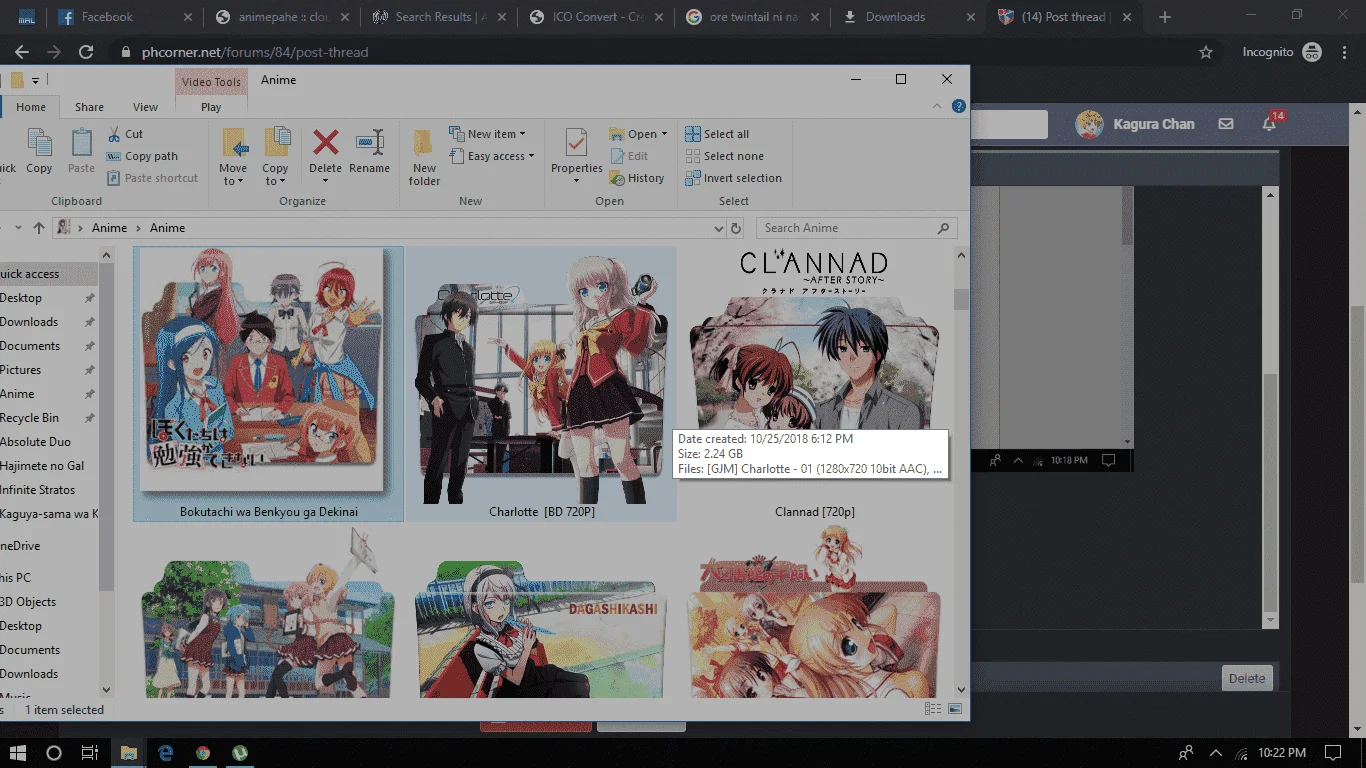This screenshot has width=1366, height=768.
Task: Open Infinite Stratos in navigation pane
Action: tap(37, 490)
